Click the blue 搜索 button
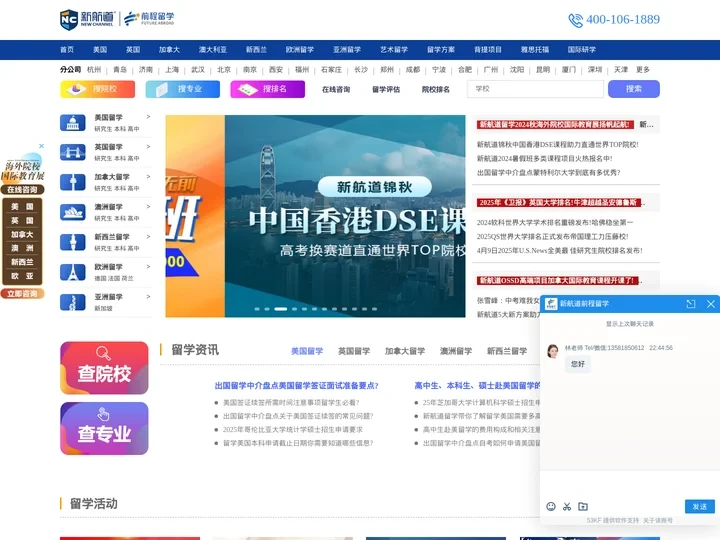720x540 pixels. (634, 89)
